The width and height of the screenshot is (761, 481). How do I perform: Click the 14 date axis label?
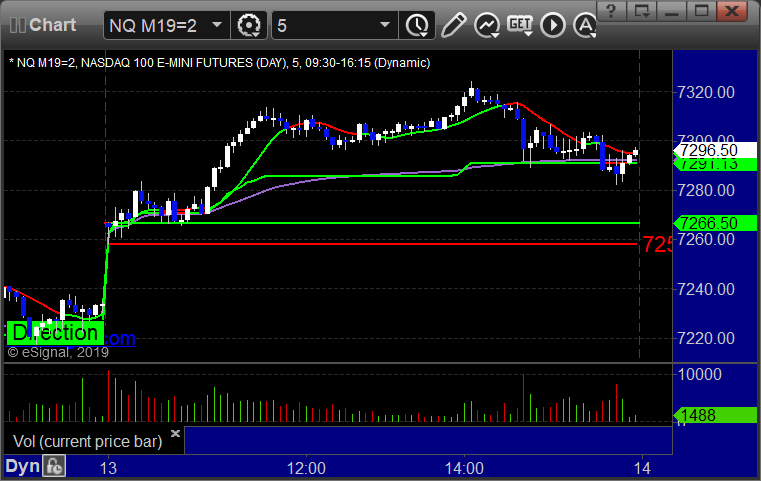[642, 468]
